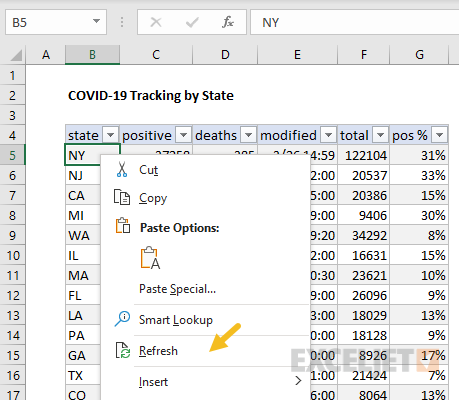
Task: Choose the Keep Text Only paste icon
Action: click(150, 258)
